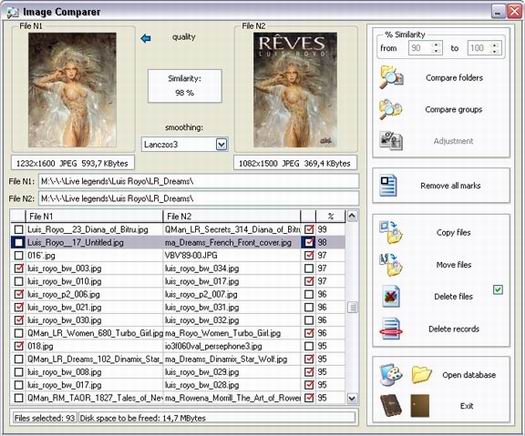This screenshot has height=436, width=525.
Task: Open the smoothing Lanczos3 dropdown
Action: pos(221,145)
